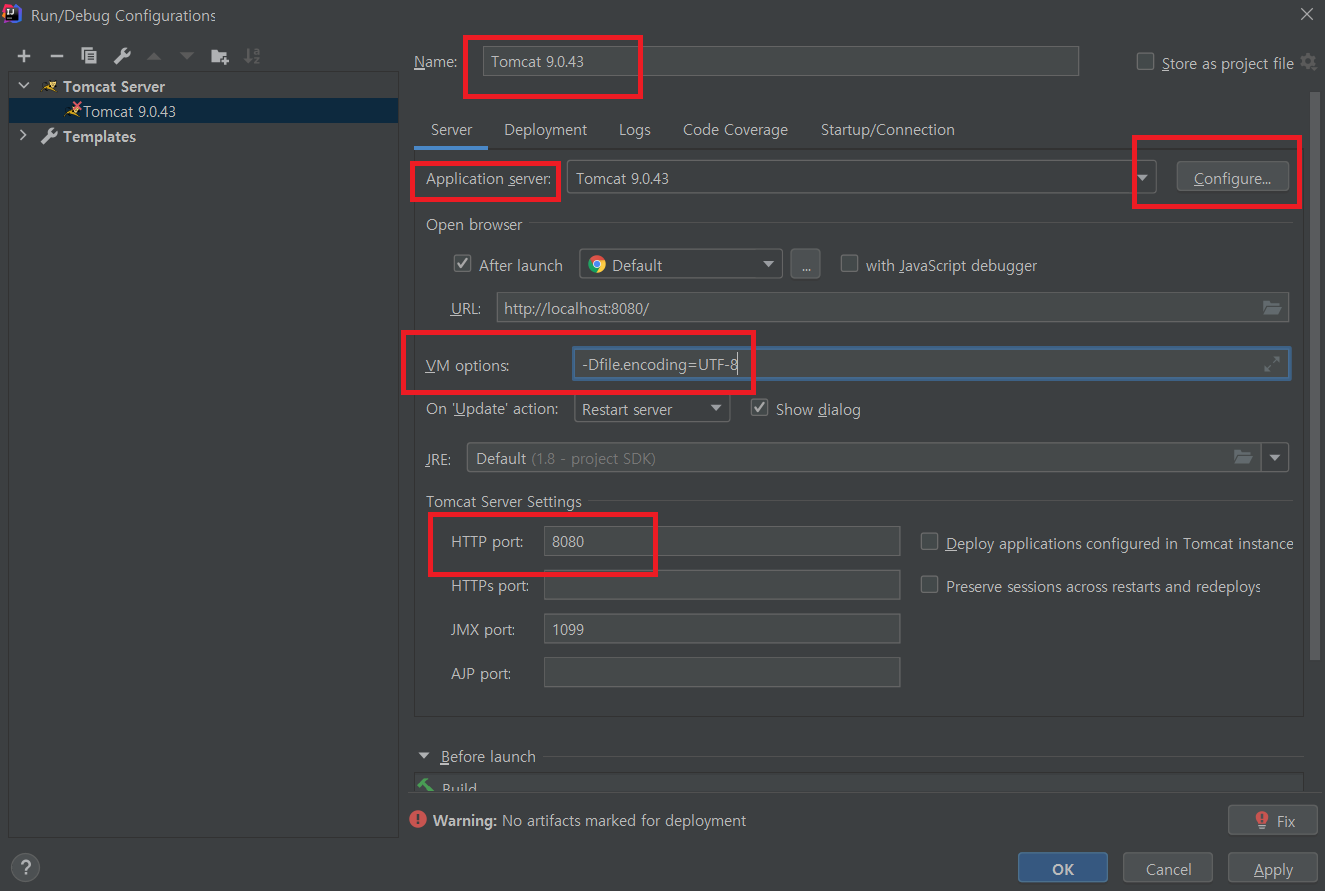Toggle After launch checkbox

[462, 264]
